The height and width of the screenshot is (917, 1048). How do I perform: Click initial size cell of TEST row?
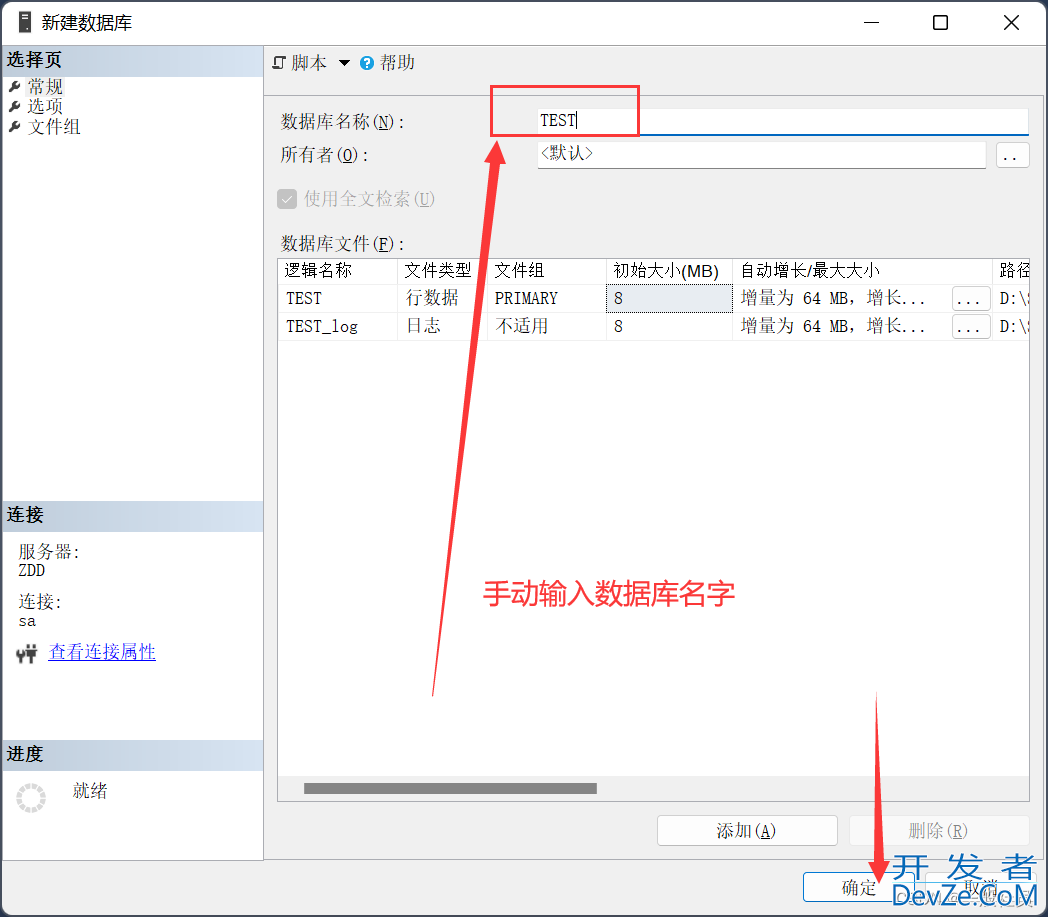tap(669, 298)
